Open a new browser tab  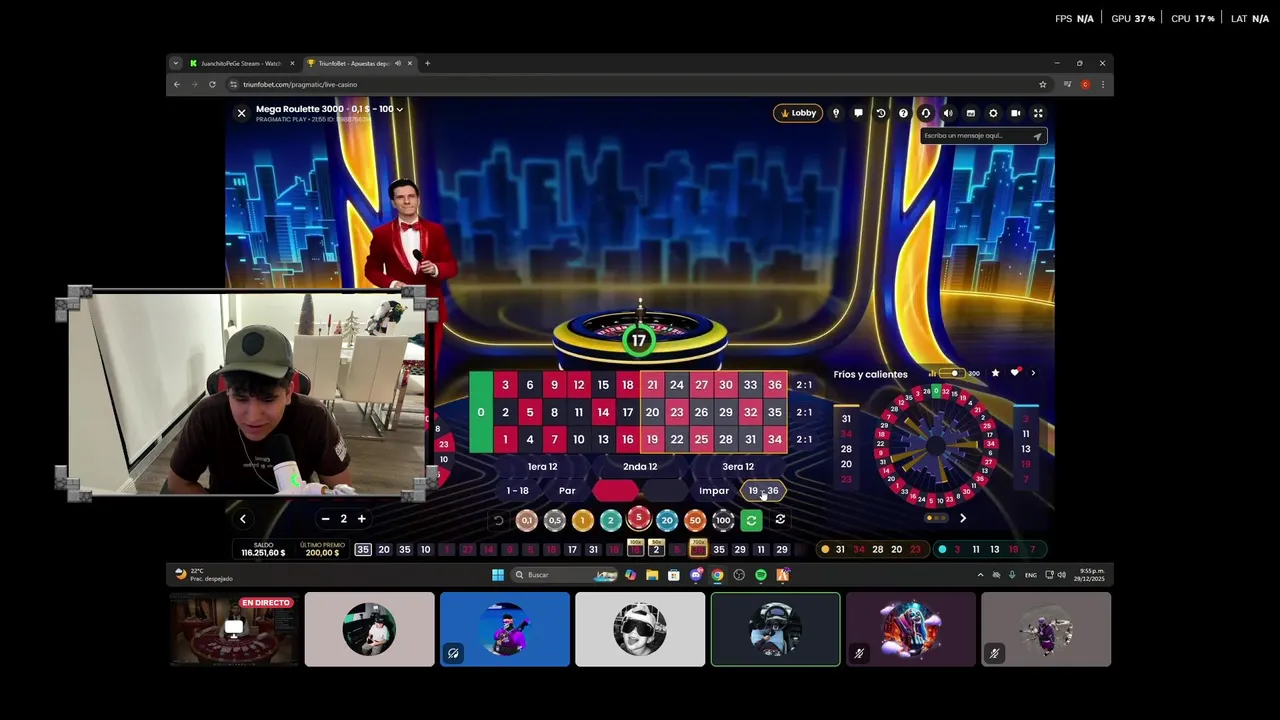[427, 63]
